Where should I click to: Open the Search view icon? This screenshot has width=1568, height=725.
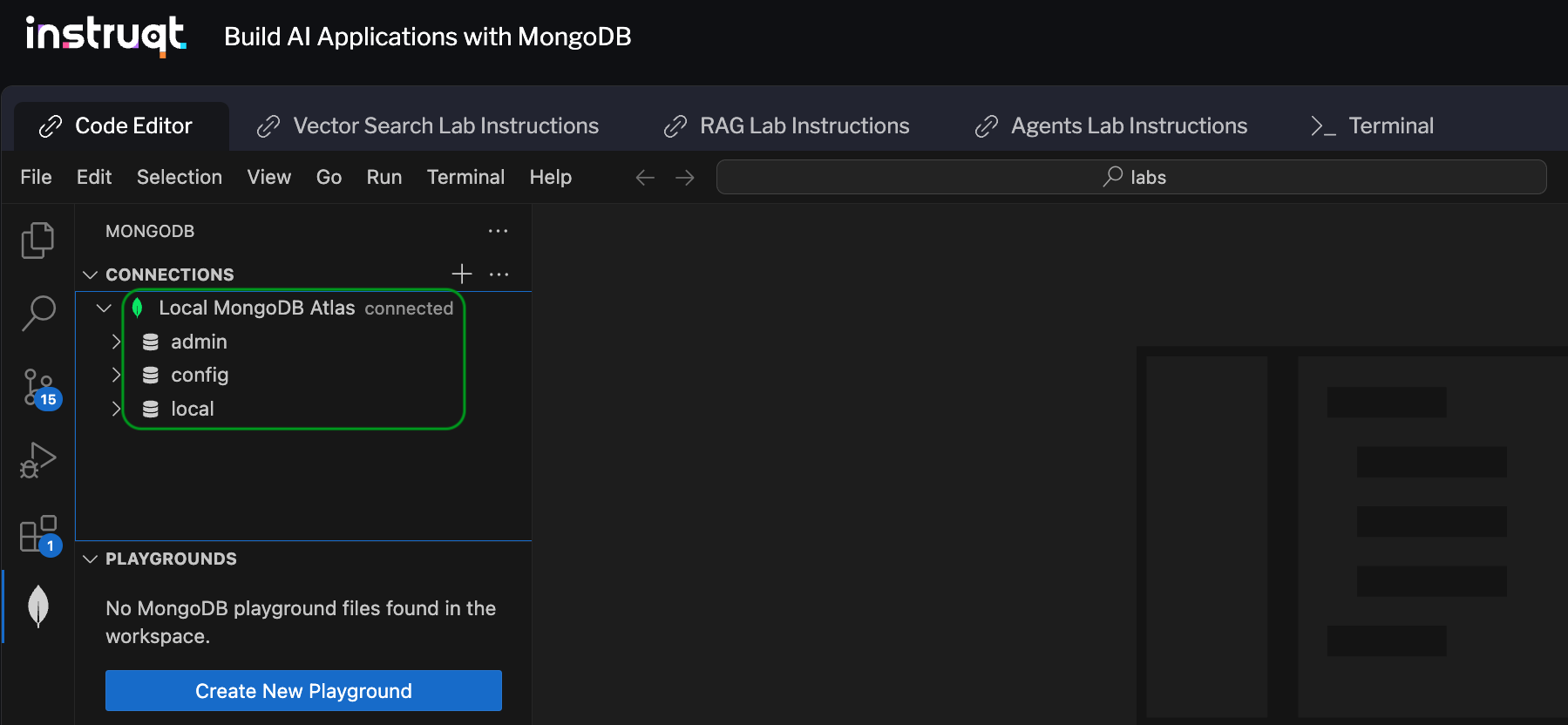click(x=37, y=313)
